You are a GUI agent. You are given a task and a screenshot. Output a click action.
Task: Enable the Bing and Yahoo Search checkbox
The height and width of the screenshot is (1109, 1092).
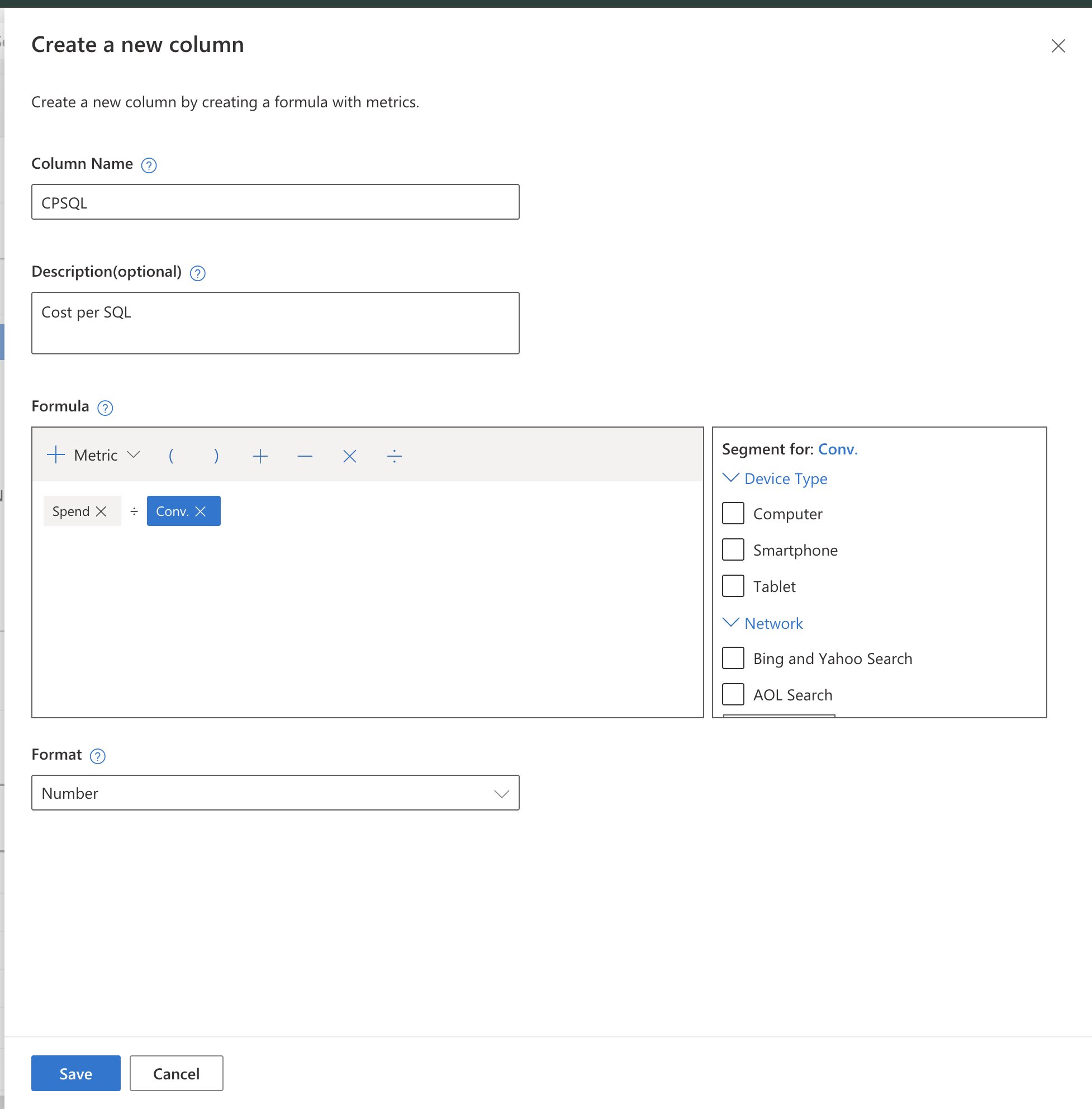tap(733, 658)
